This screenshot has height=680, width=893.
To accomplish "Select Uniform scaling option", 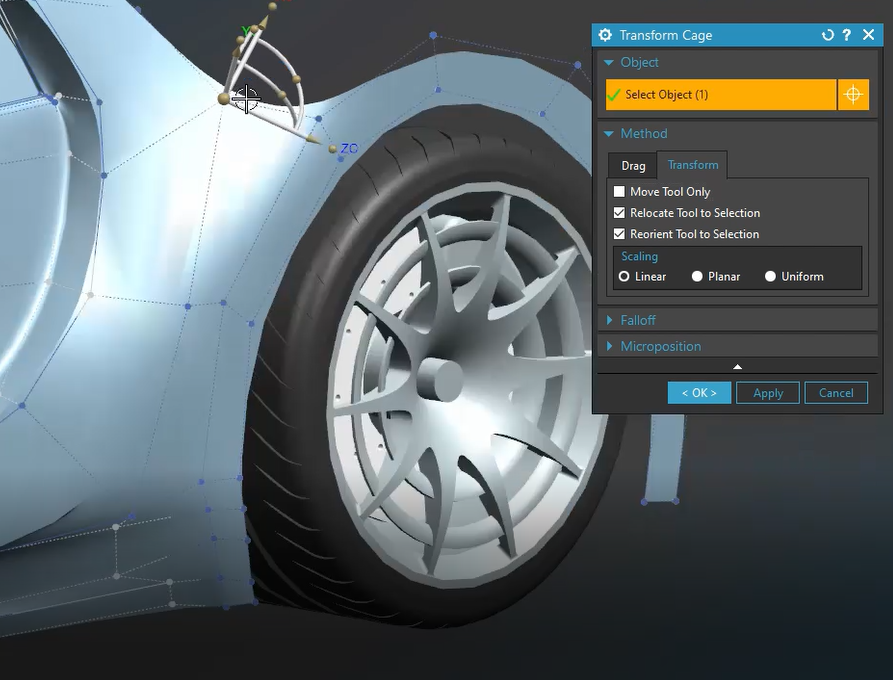I will click(x=771, y=276).
